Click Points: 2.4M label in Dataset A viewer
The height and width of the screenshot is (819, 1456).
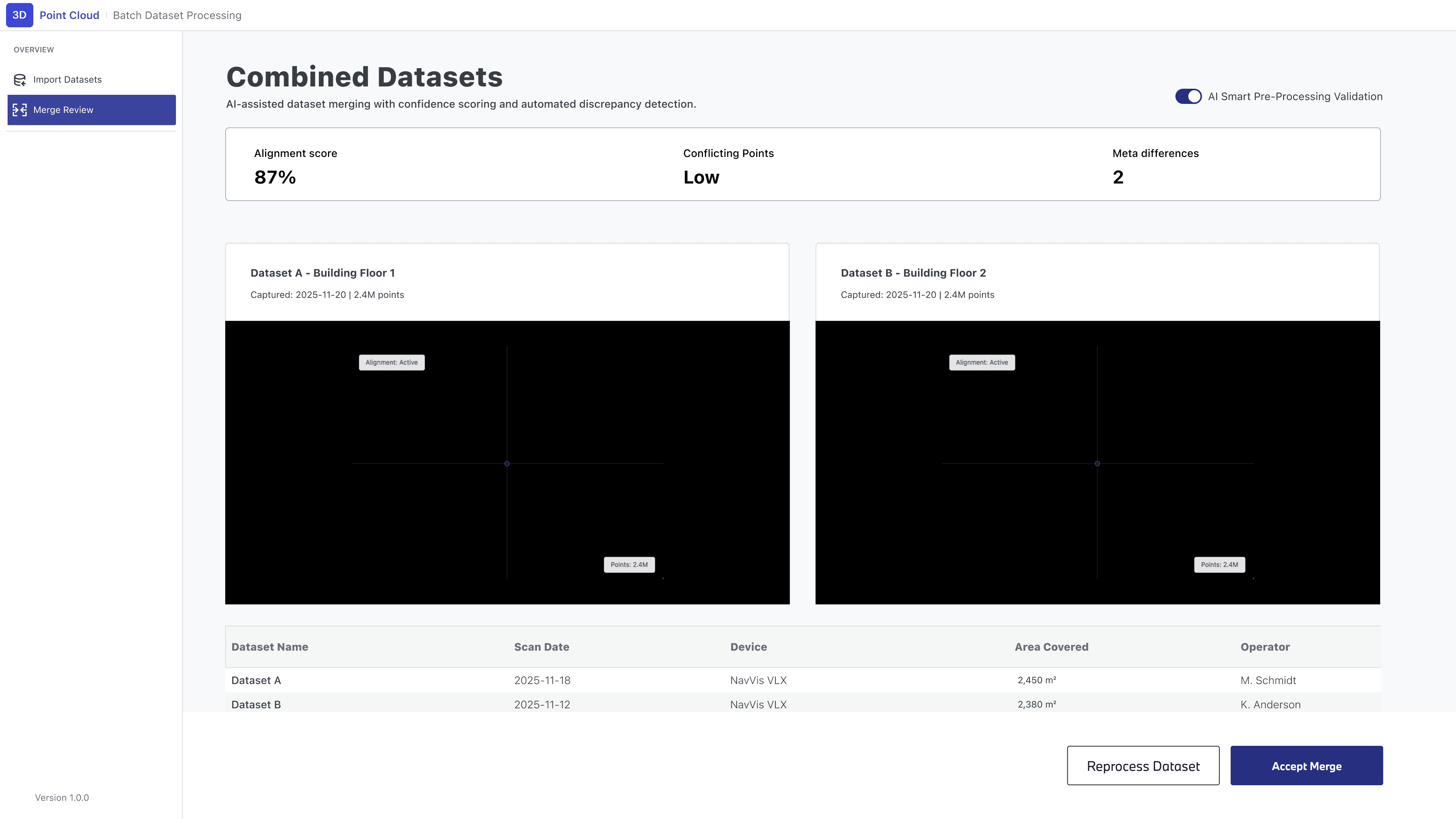click(629, 565)
